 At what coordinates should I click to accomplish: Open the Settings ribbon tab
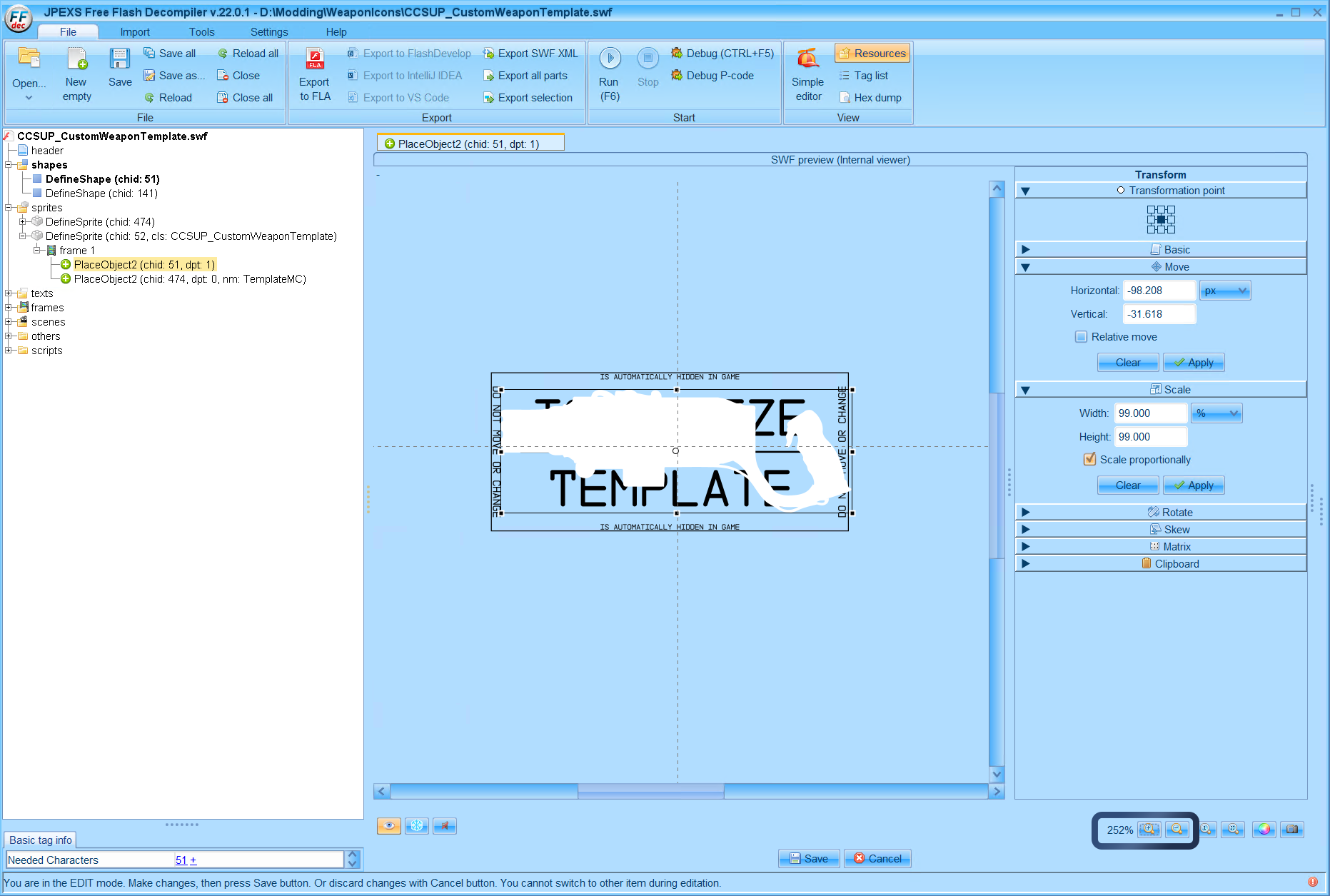(268, 32)
